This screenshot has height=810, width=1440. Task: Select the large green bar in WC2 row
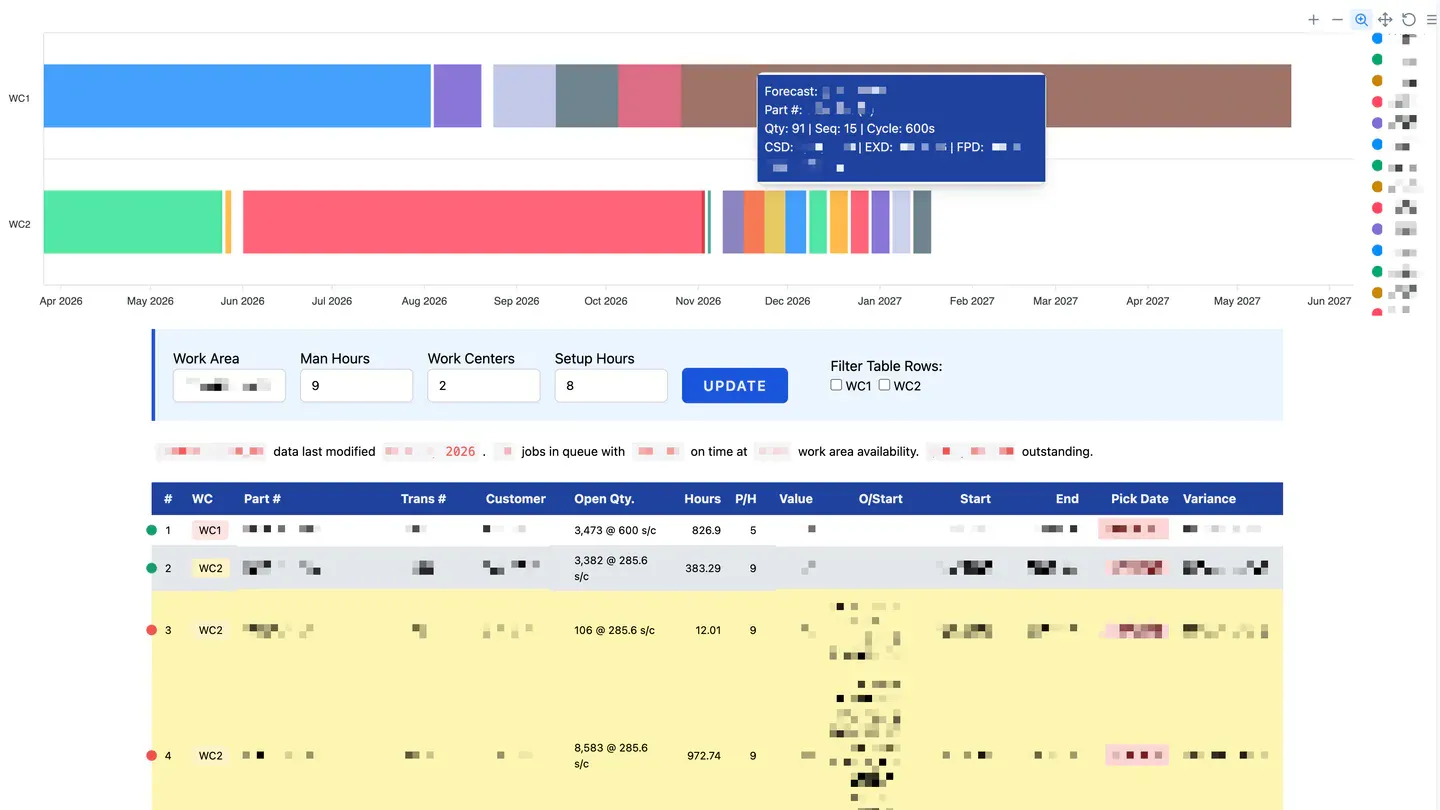[133, 222]
